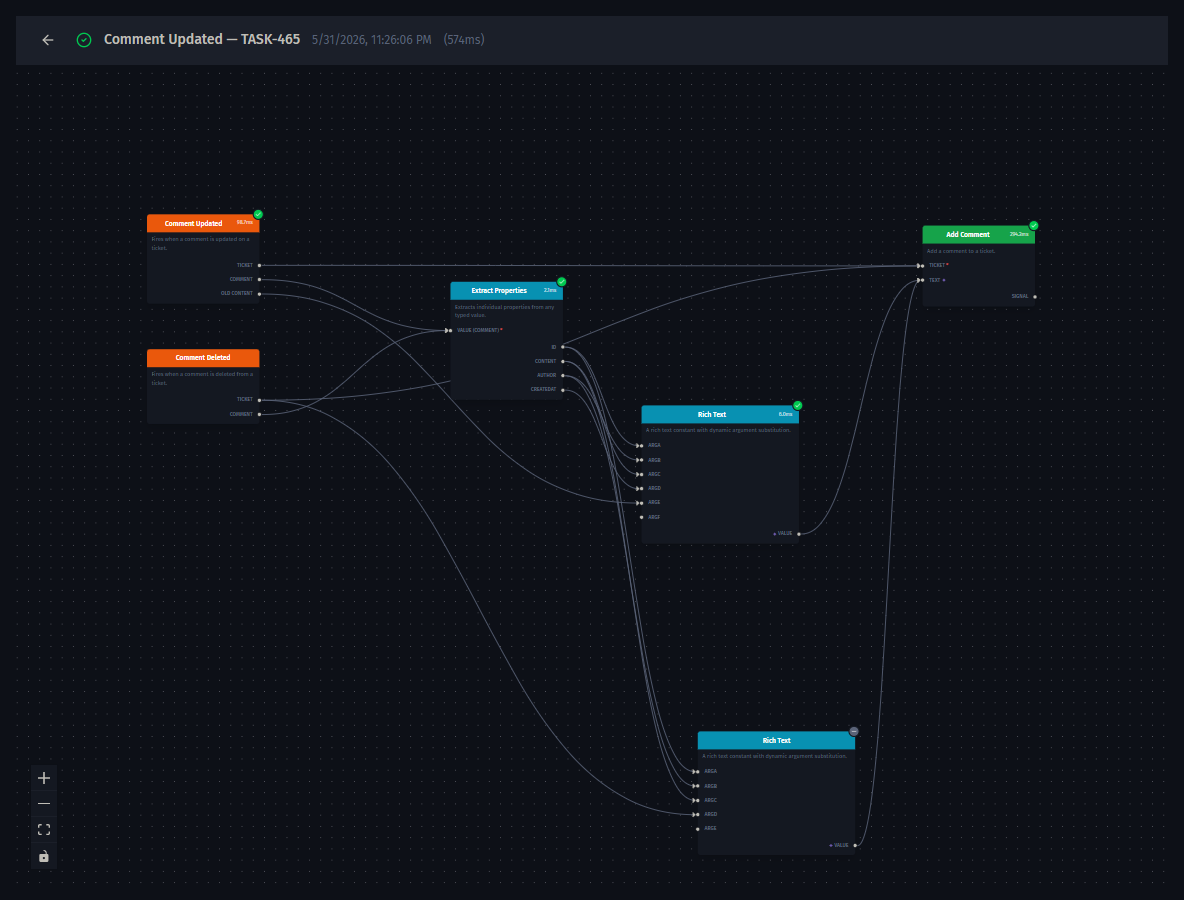Click the green run success status icon in header
This screenshot has width=1184, height=900.
click(84, 40)
